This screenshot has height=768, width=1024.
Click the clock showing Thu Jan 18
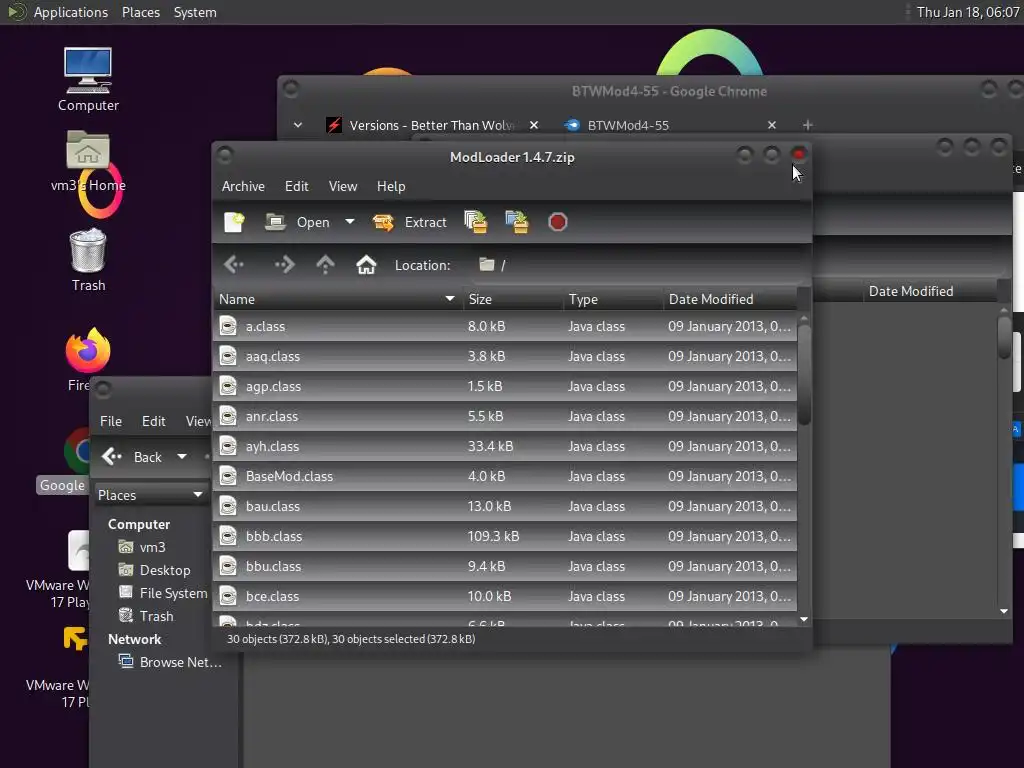coord(968,12)
